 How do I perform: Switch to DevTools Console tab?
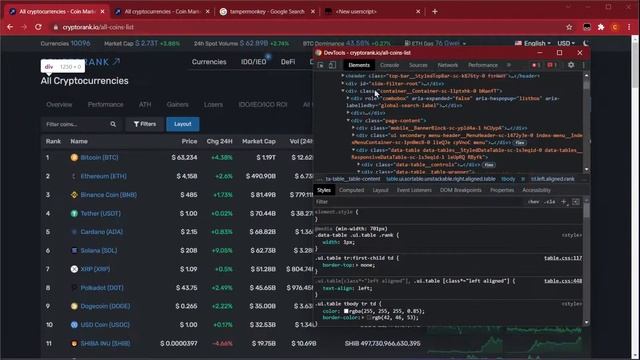pos(389,65)
